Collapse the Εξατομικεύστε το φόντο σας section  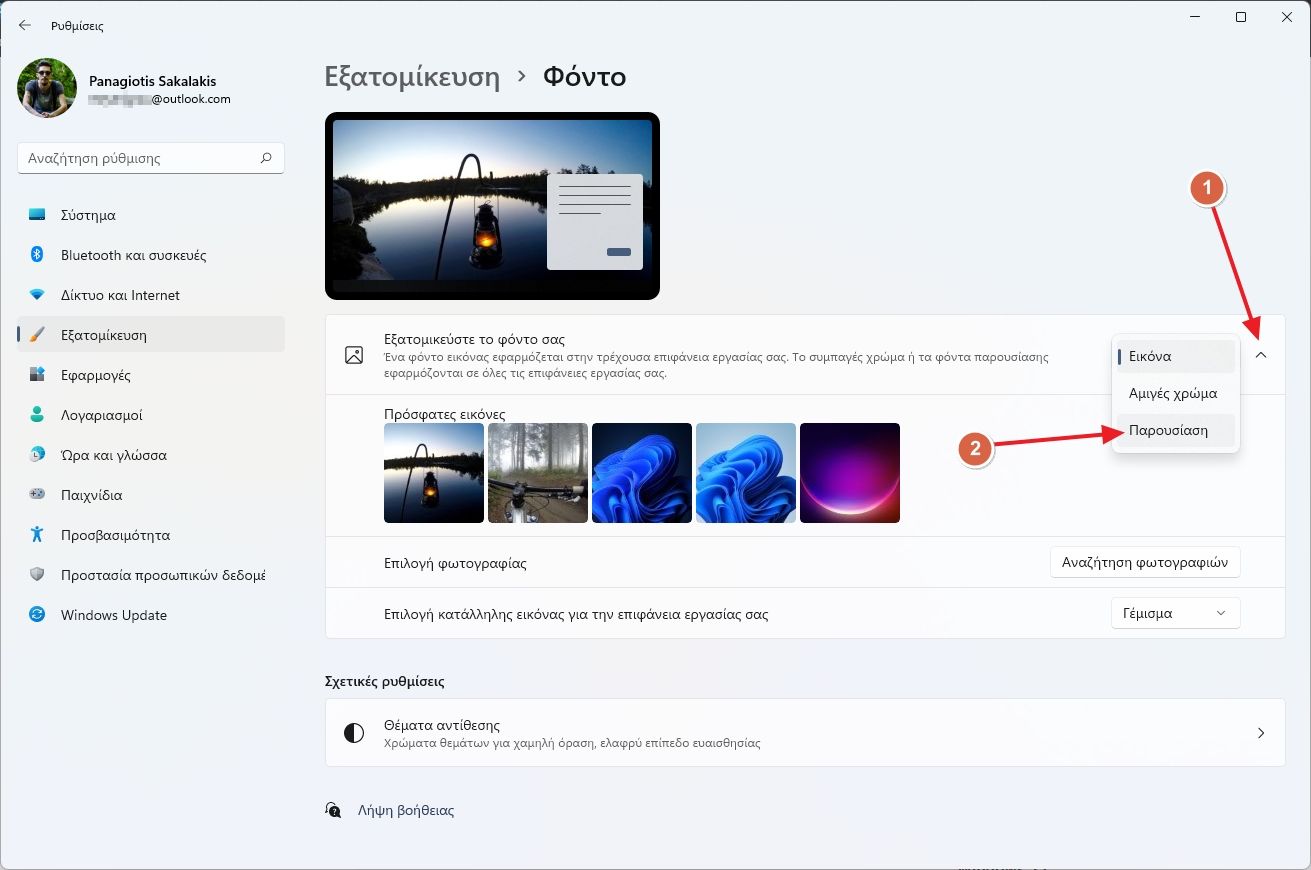click(x=1260, y=355)
